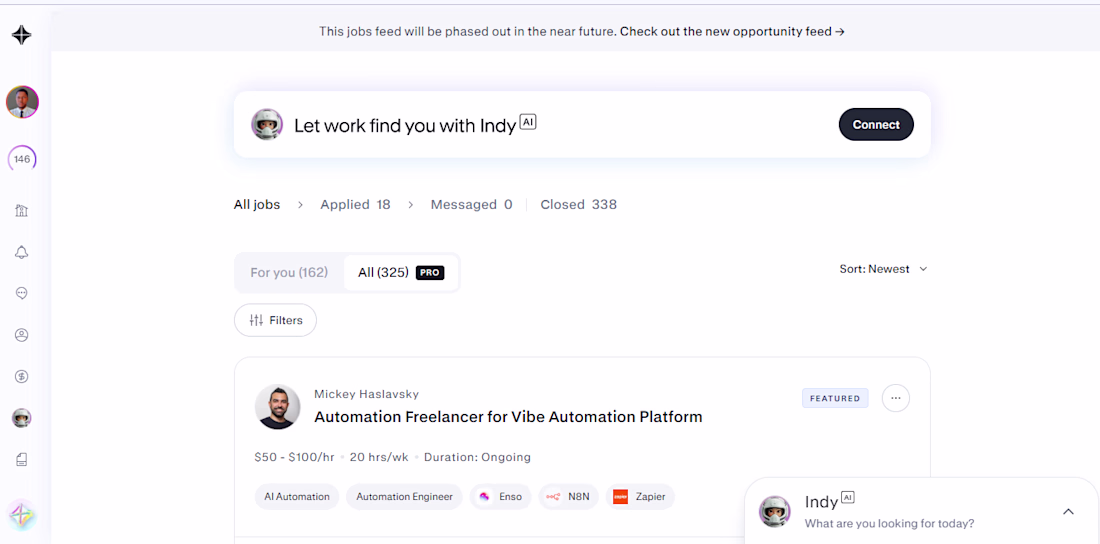This screenshot has height=544, width=1100.
Task: Click the 146 score circle indicator
Action: 22,159
